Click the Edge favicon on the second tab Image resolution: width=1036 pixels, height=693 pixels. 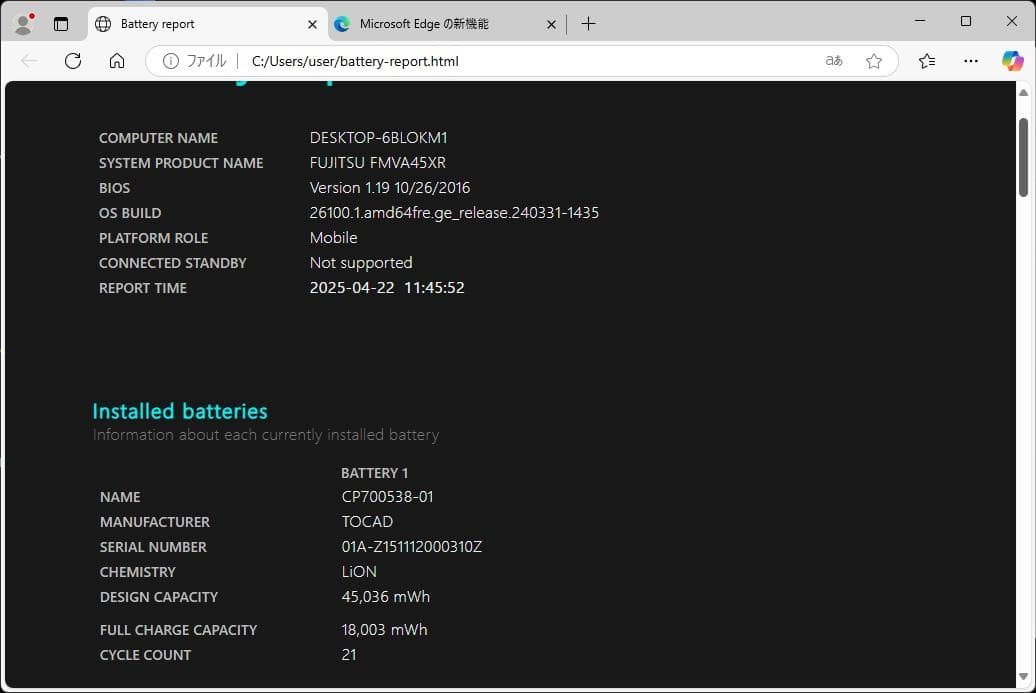pos(340,22)
